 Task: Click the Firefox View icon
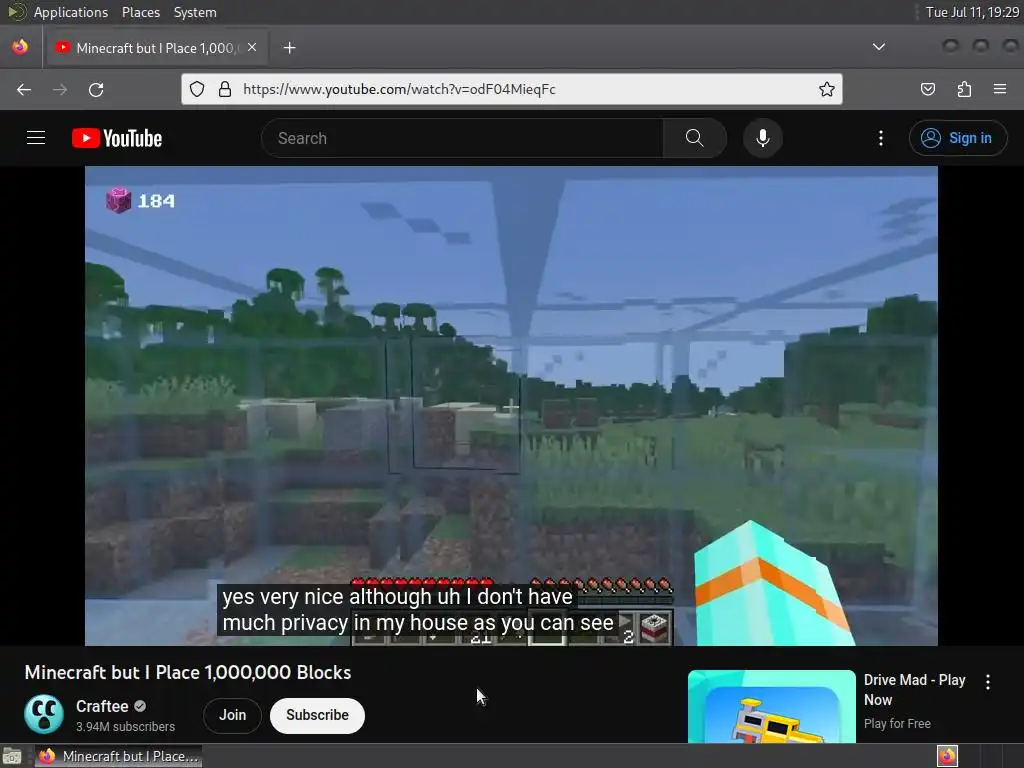tap(20, 48)
